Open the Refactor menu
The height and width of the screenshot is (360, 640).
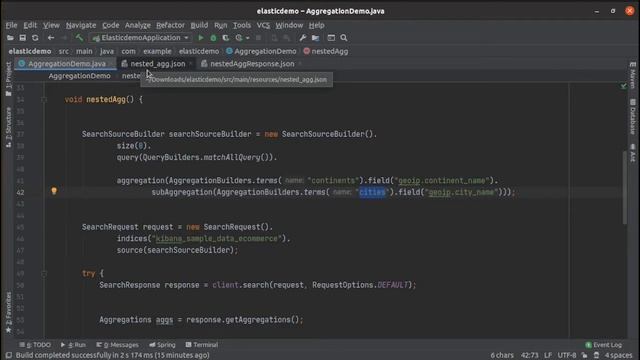coord(170,25)
